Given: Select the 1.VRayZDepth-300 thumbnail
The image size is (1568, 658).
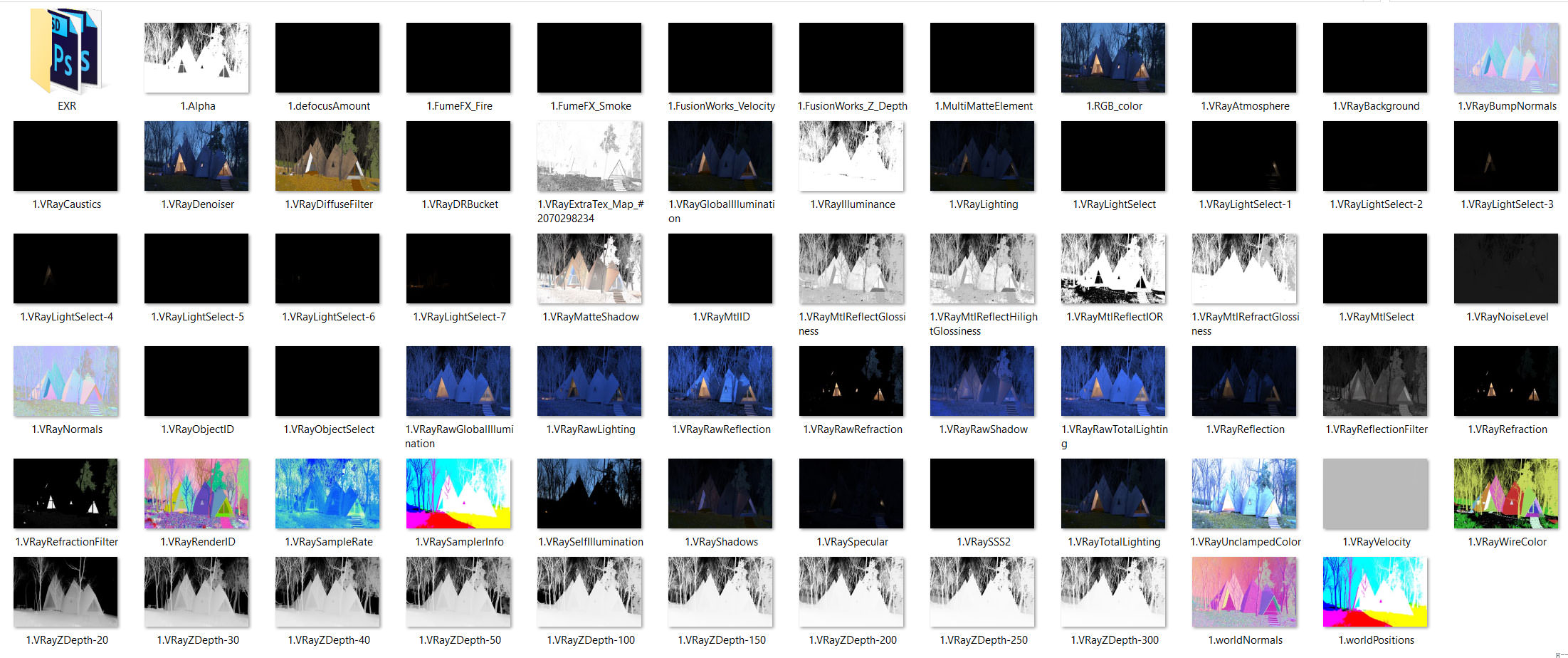Looking at the screenshot, I should (1113, 592).
